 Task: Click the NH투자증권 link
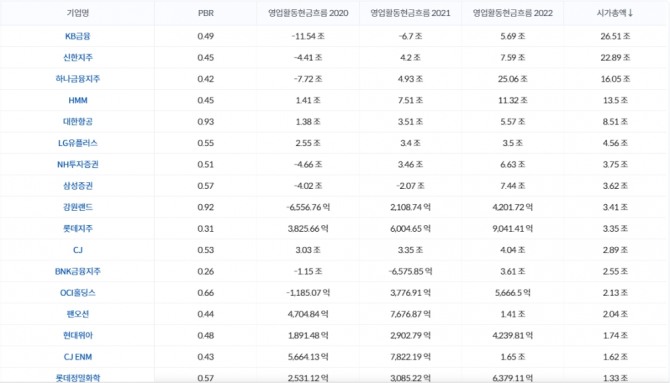[x=78, y=164]
